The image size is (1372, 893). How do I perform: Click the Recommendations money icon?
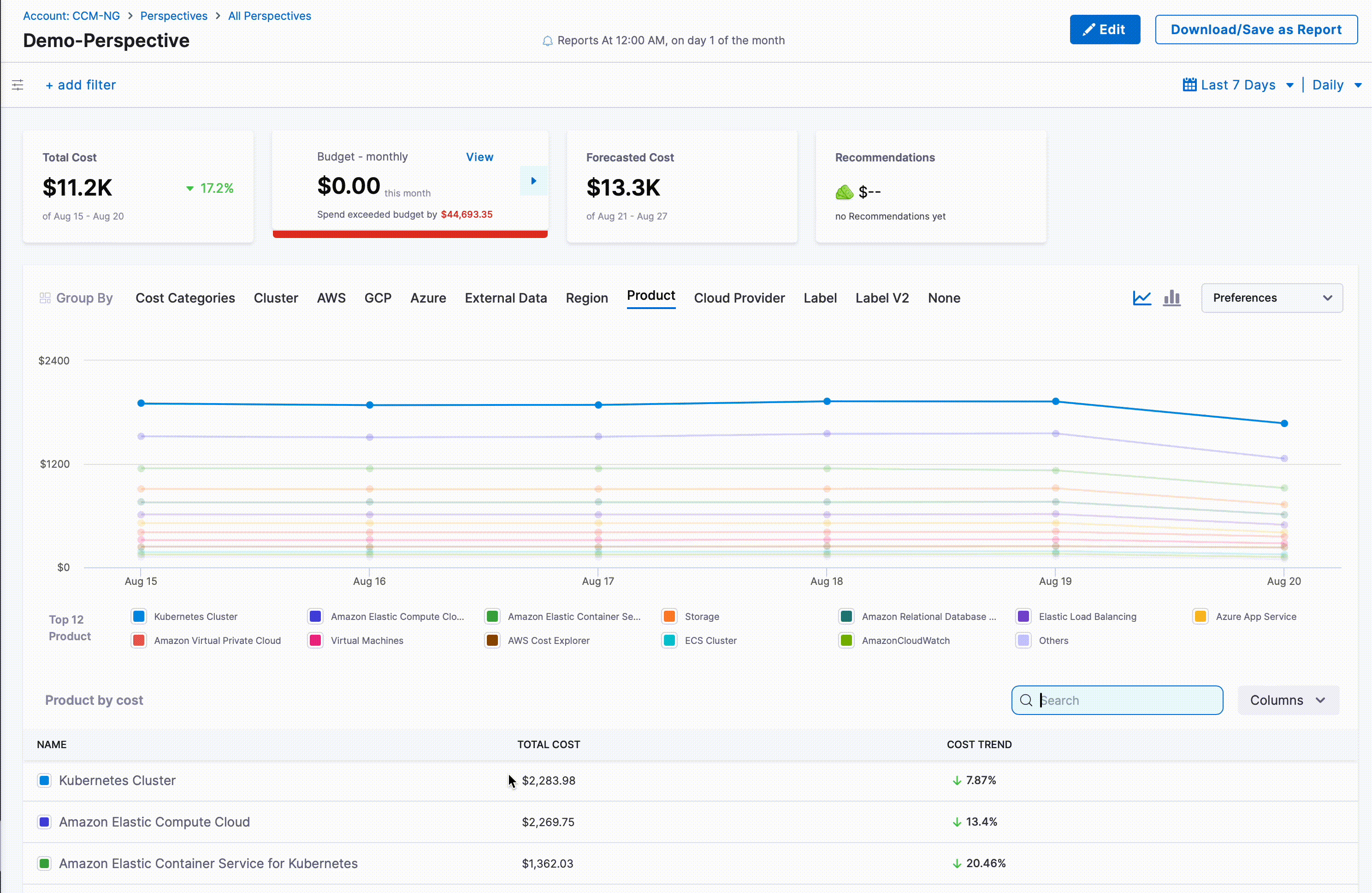[844, 191]
